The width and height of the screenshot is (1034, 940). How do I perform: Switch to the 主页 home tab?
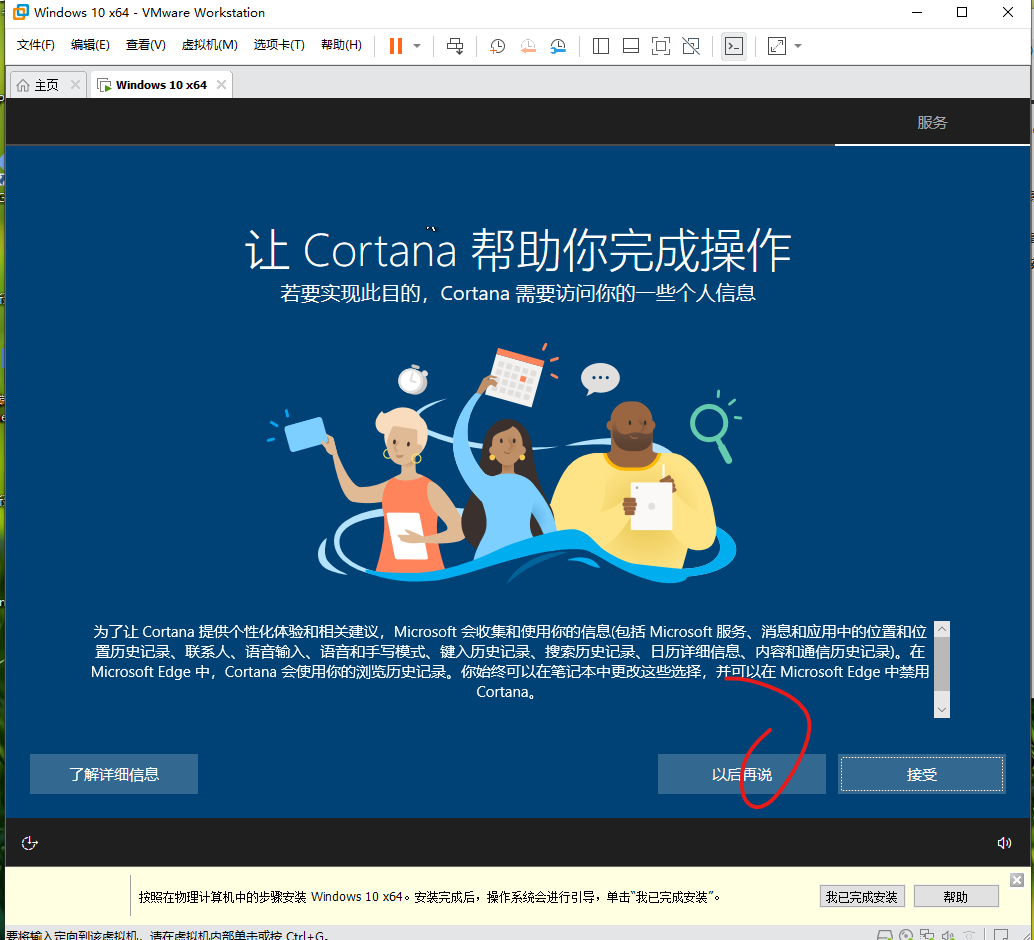pyautogui.click(x=46, y=84)
